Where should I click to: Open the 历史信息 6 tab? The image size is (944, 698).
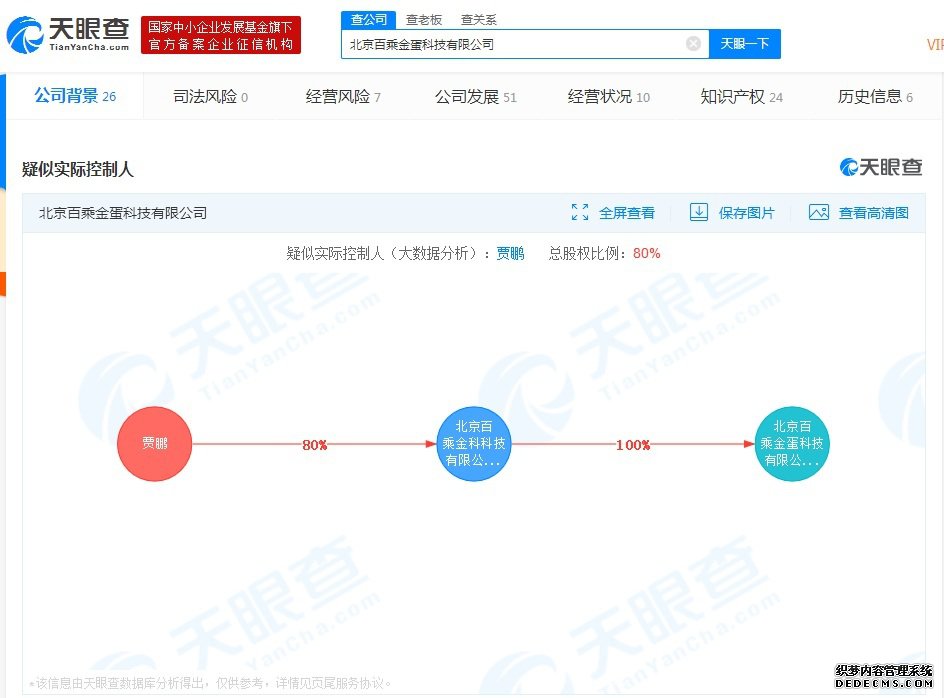pyautogui.click(x=875, y=96)
